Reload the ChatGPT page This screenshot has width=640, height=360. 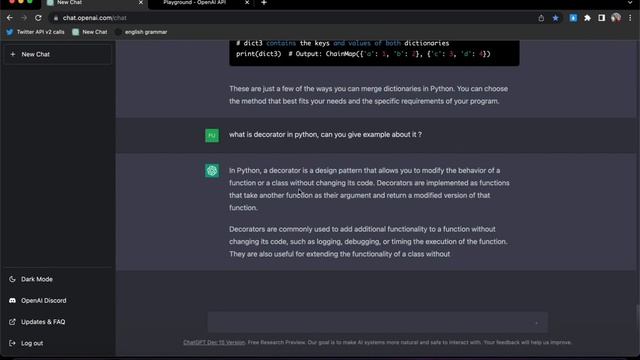coord(38,18)
